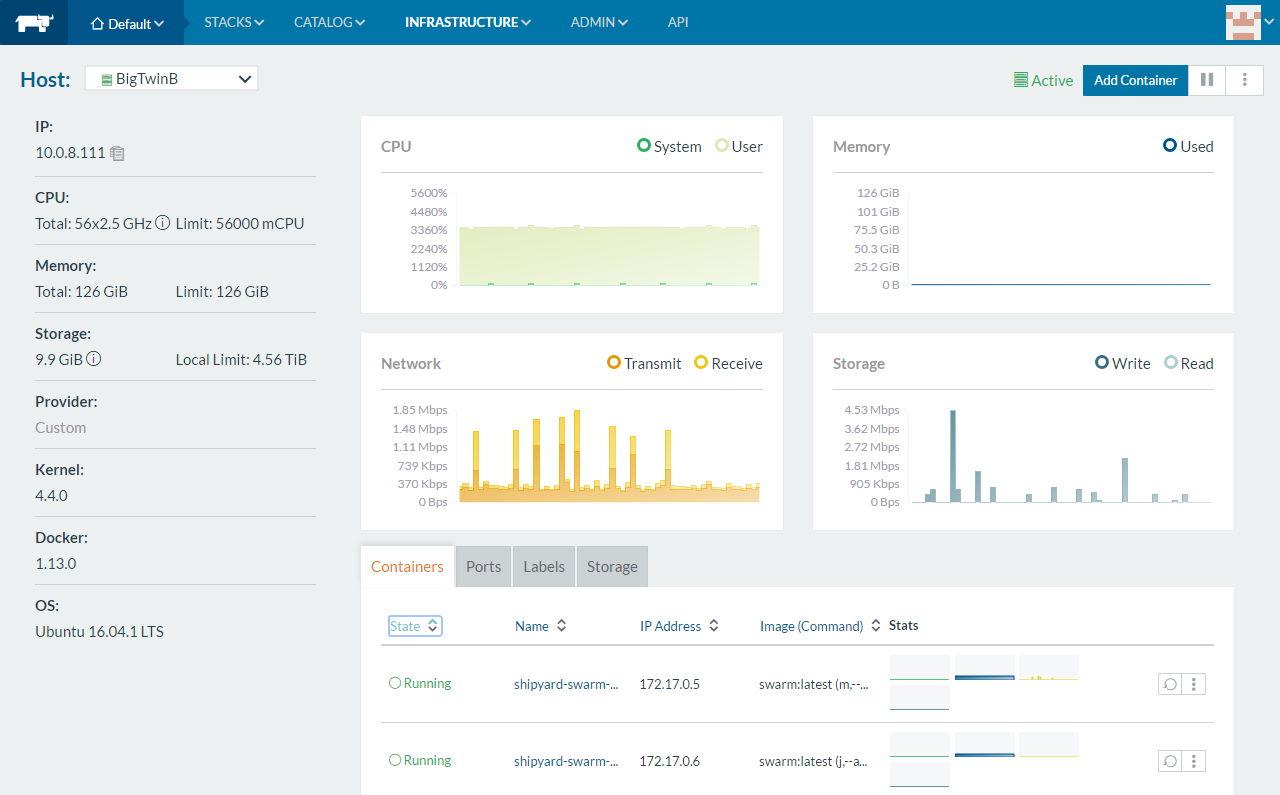Toggle the System series in CPU chart
Image resolution: width=1280 pixels, height=795 pixels.
tap(669, 147)
